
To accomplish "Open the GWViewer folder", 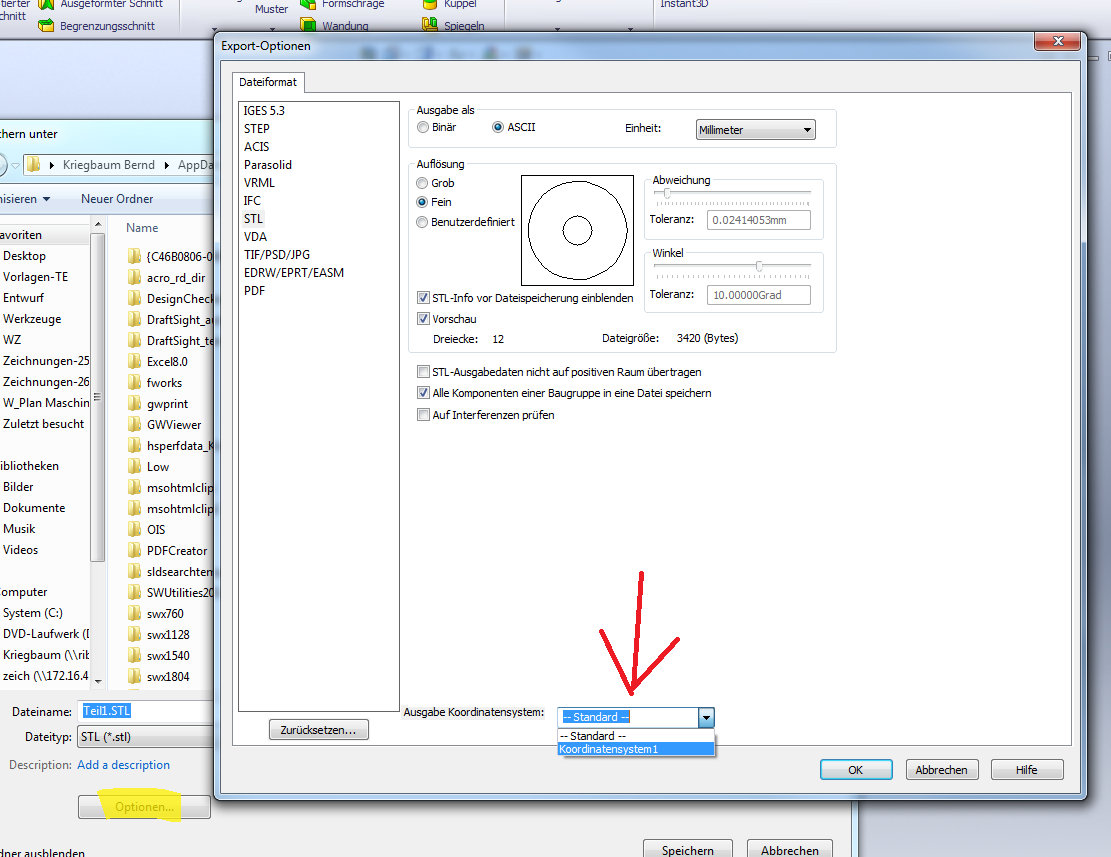I will 164,424.
